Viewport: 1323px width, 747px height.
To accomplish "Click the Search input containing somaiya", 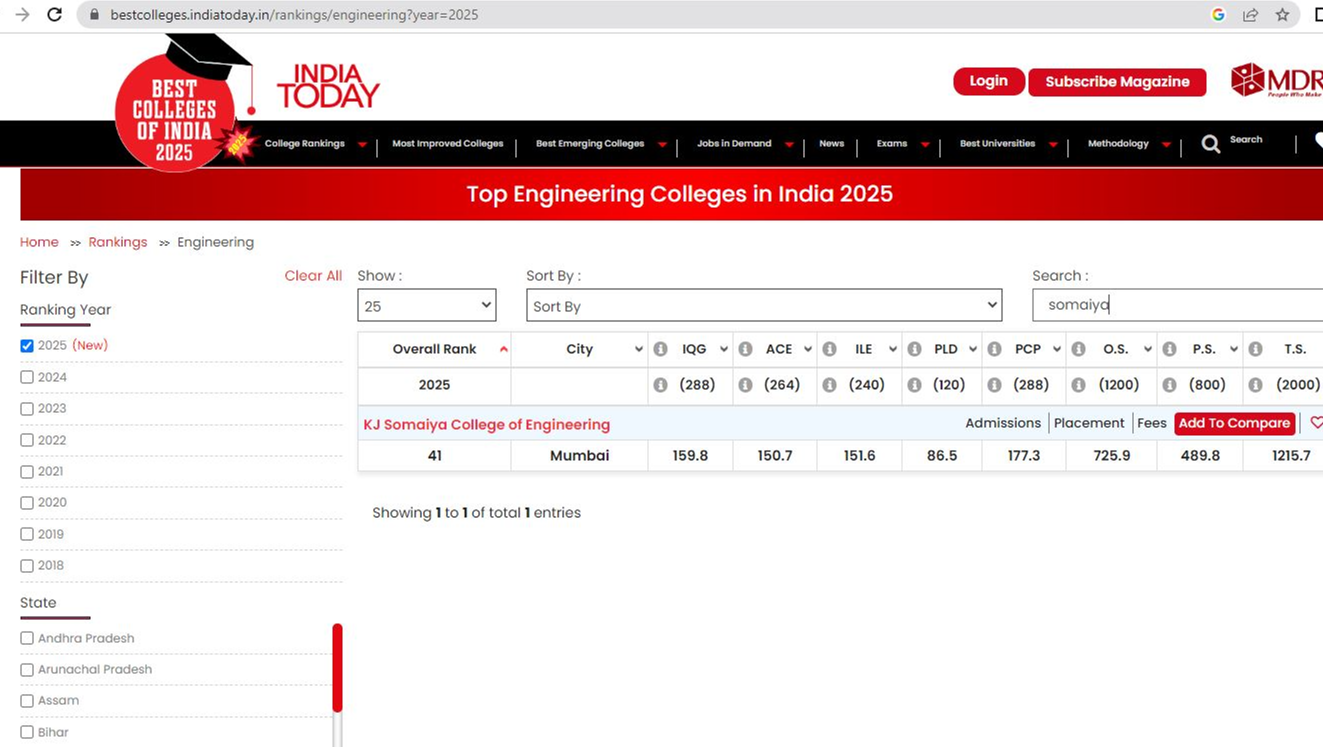I will click(1178, 305).
